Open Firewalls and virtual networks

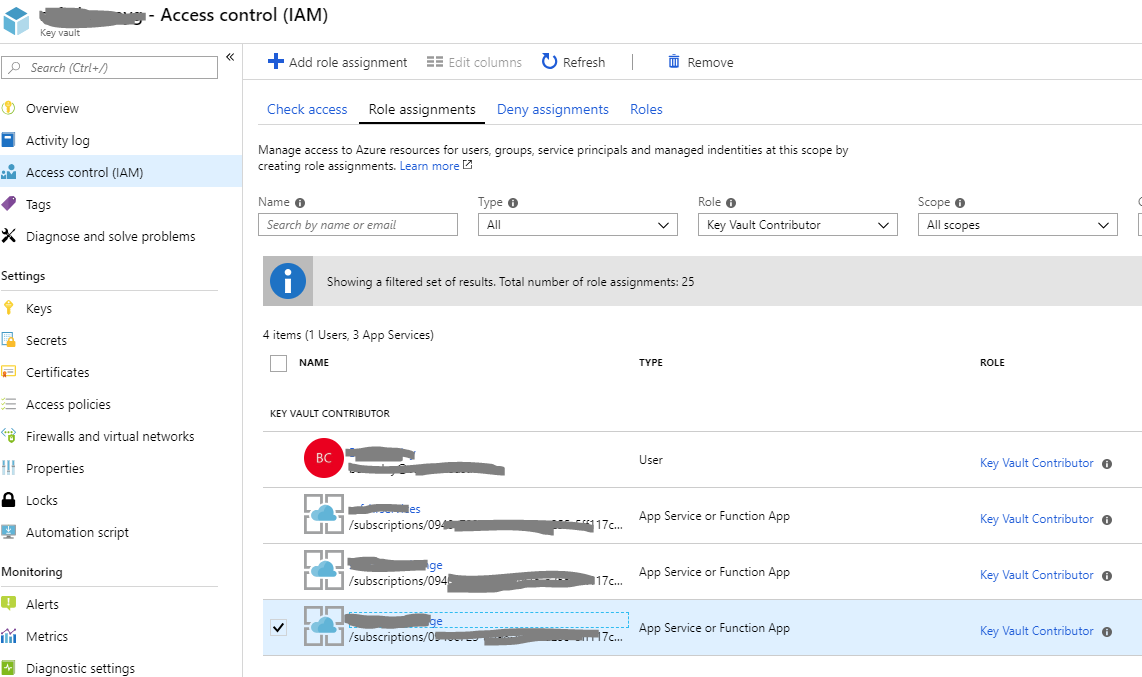pos(110,436)
